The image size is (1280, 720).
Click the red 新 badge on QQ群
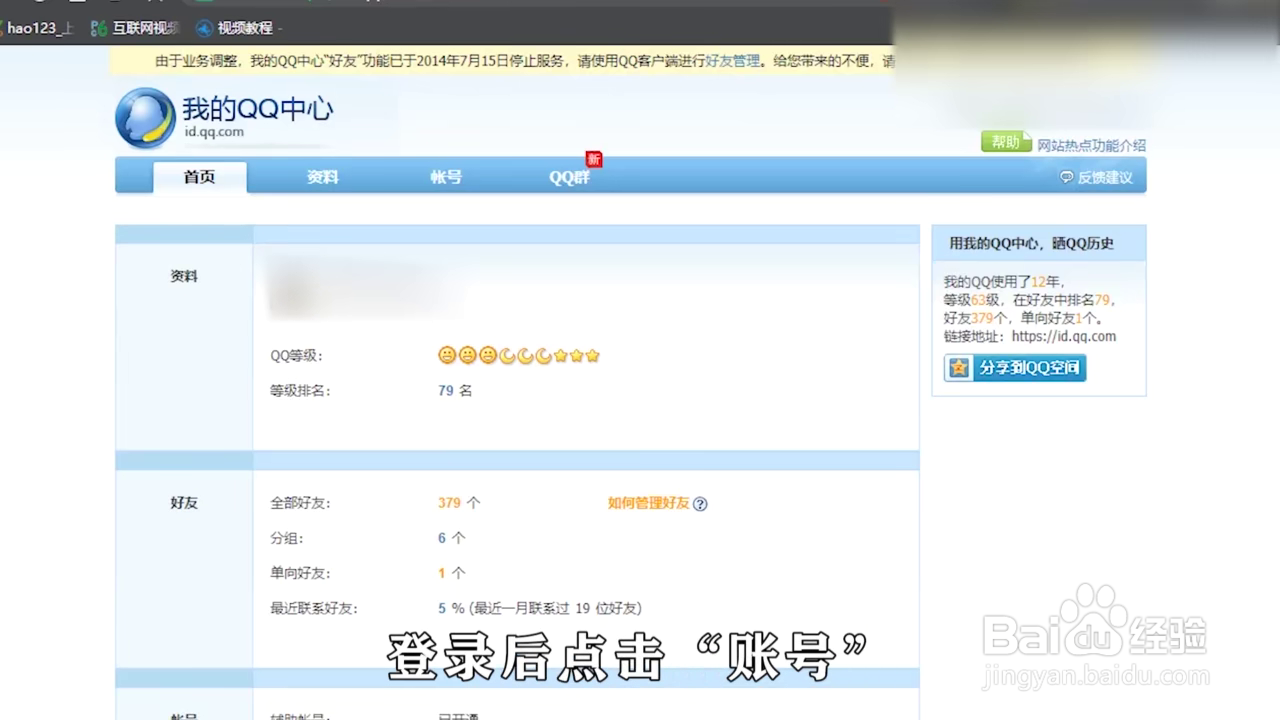(594, 159)
